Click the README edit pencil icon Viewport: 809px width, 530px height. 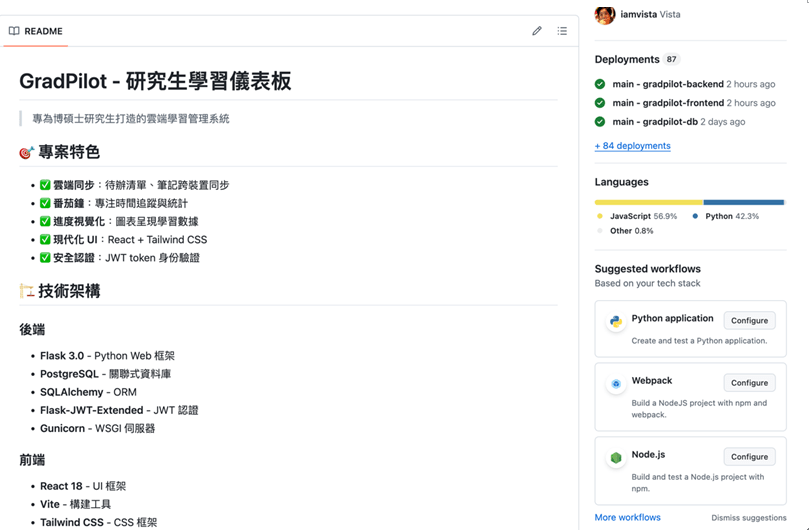pos(537,31)
